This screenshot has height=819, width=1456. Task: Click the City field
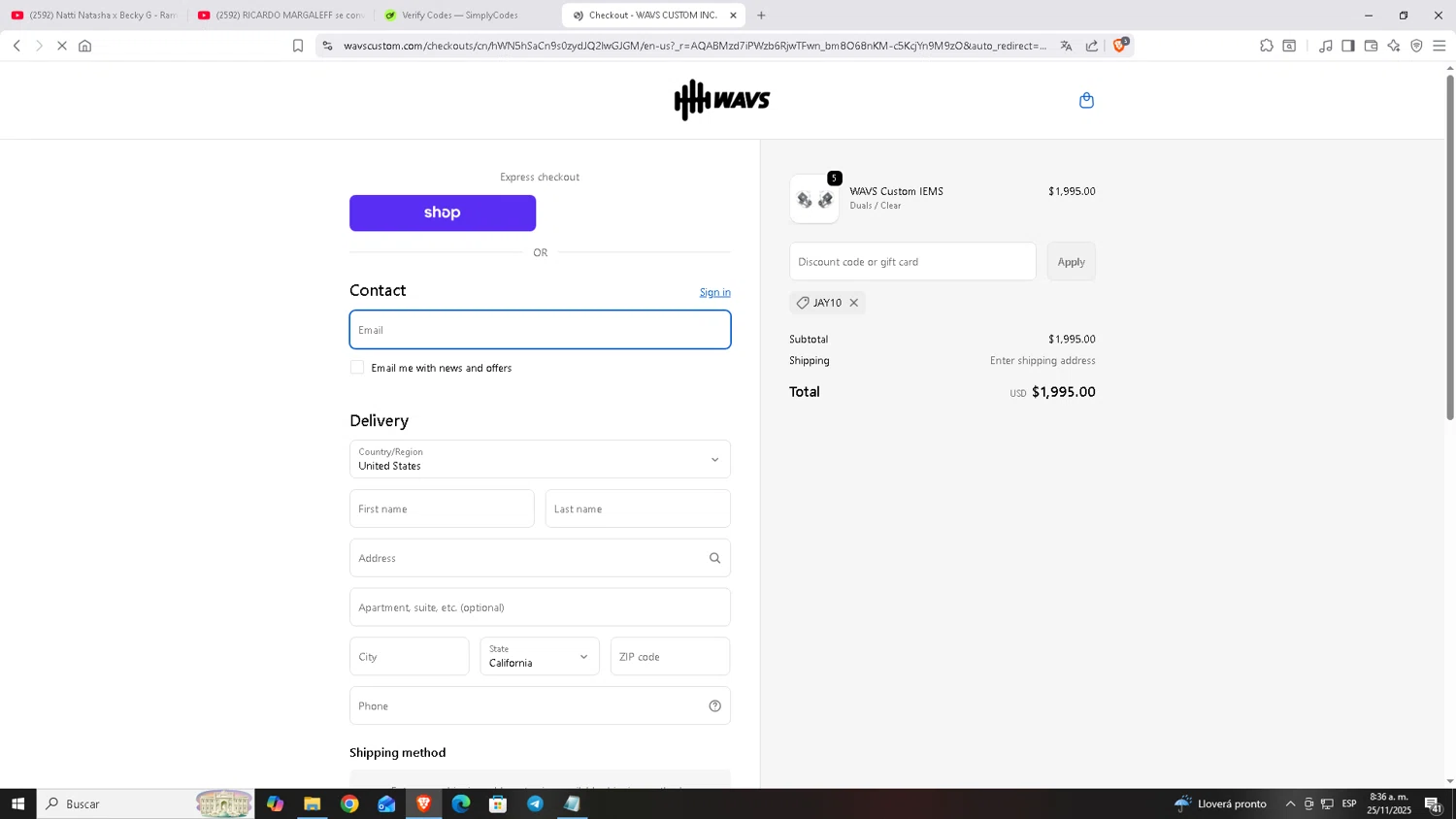410,656
